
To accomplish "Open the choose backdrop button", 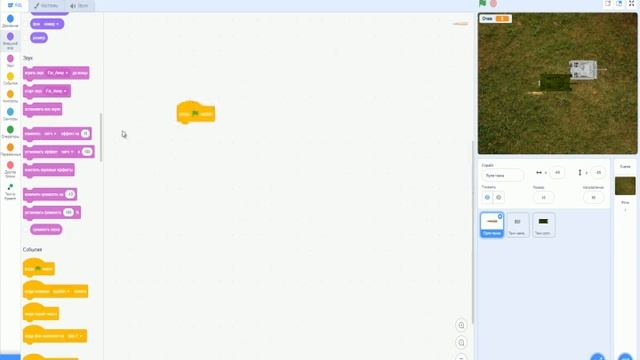I will pyautogui.click(x=625, y=357).
